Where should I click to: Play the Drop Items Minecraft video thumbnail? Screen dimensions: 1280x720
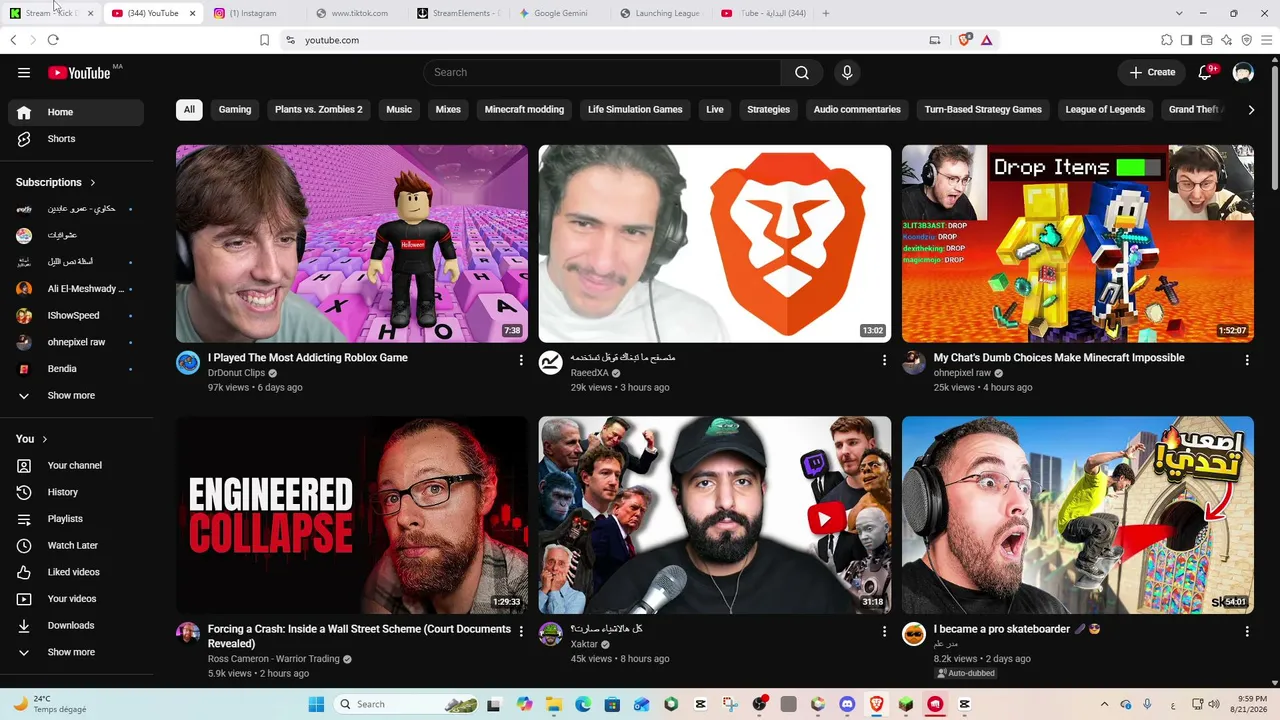[1078, 244]
